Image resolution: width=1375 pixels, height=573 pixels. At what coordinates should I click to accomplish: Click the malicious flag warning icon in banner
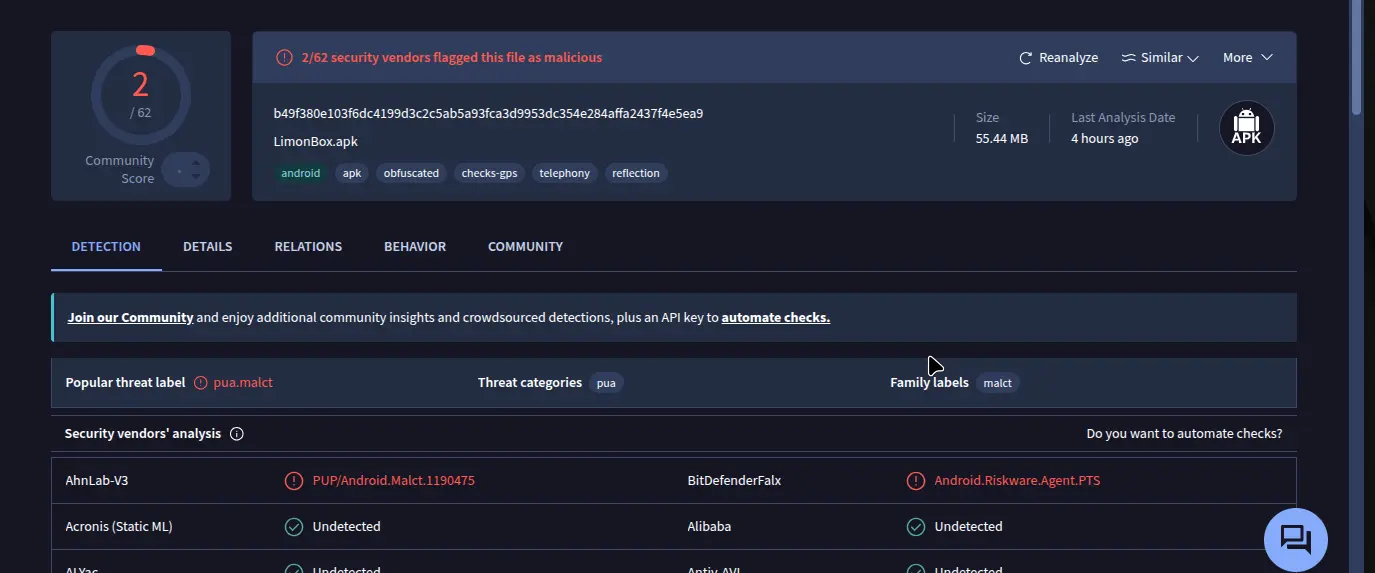coord(285,58)
